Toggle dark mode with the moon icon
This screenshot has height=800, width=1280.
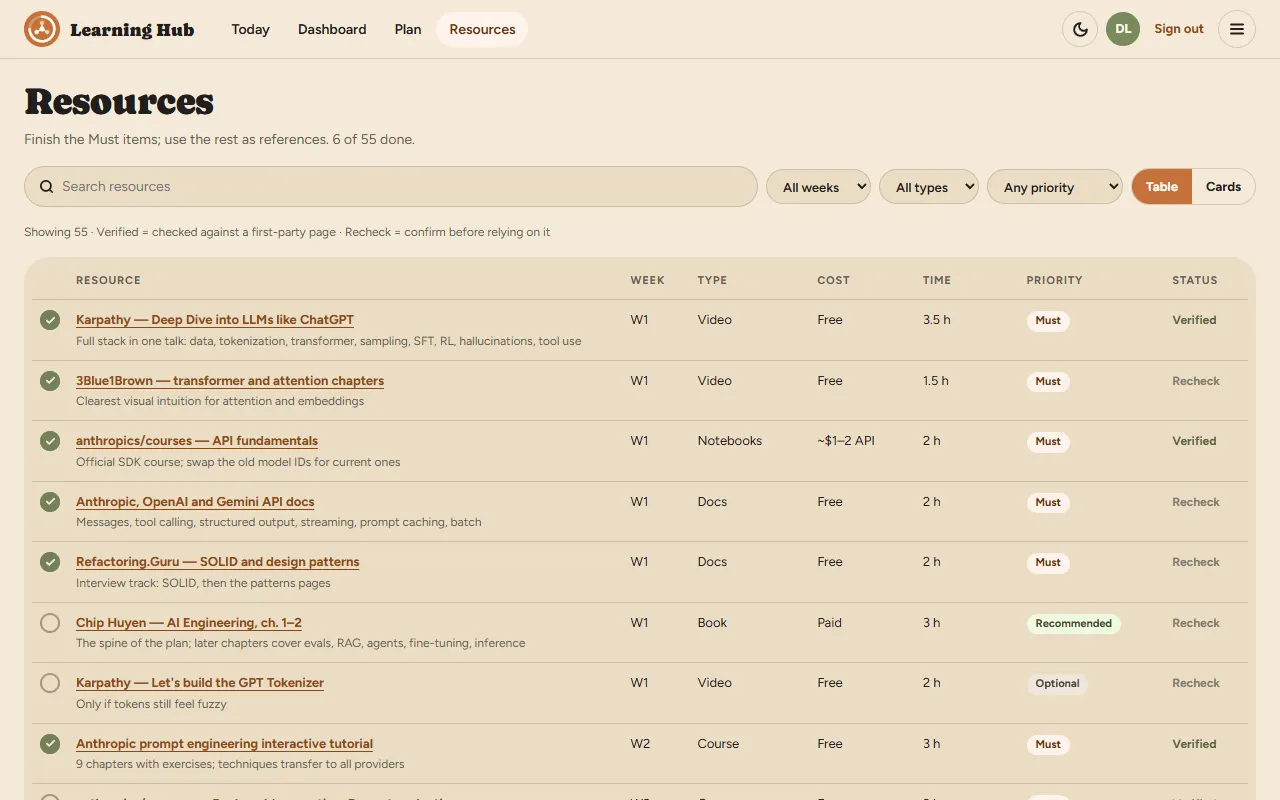pos(1080,29)
